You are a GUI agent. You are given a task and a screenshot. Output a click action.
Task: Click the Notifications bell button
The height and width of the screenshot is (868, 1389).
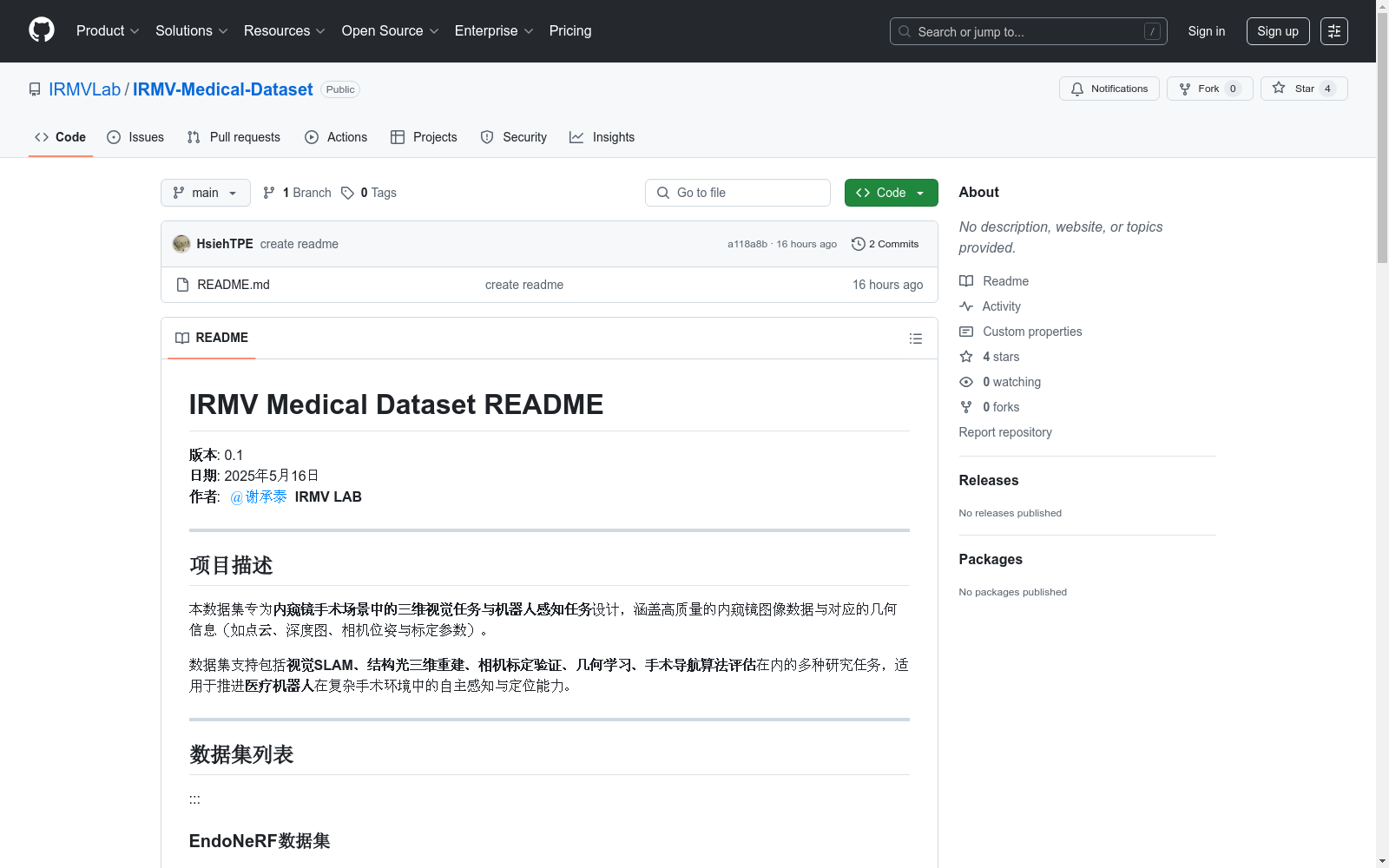click(x=1109, y=89)
